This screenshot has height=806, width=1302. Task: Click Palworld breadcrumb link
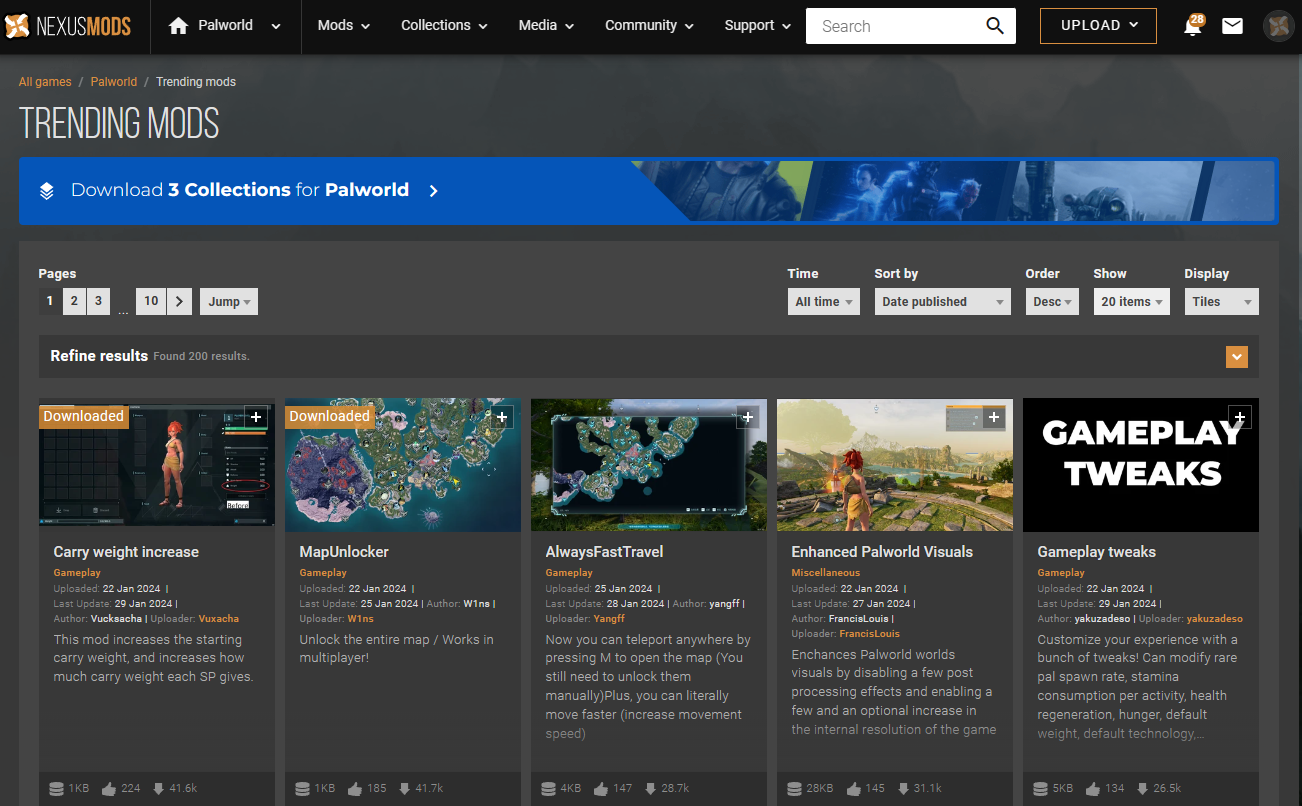[114, 82]
